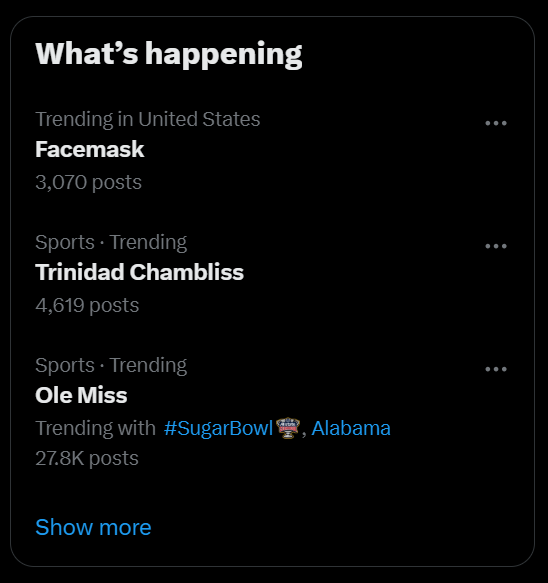Open the Trinidad Chambliss trending topic
Screen dimensions: 548x583
139,272
